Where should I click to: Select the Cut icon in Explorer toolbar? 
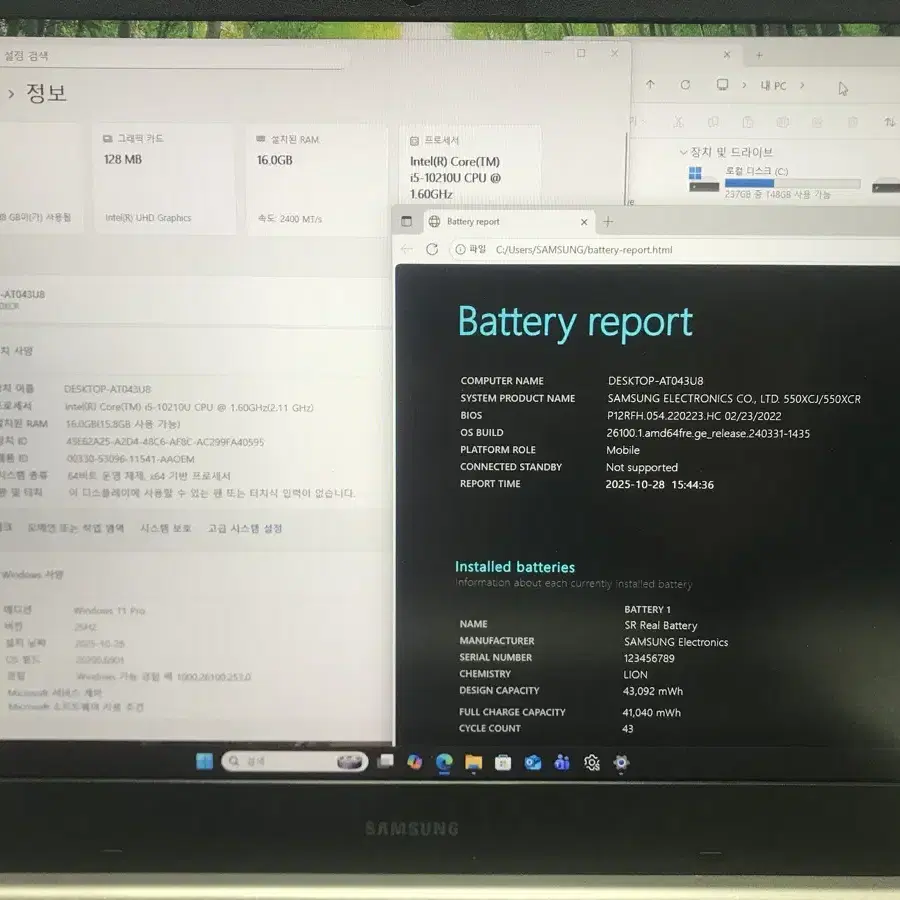pos(676,121)
